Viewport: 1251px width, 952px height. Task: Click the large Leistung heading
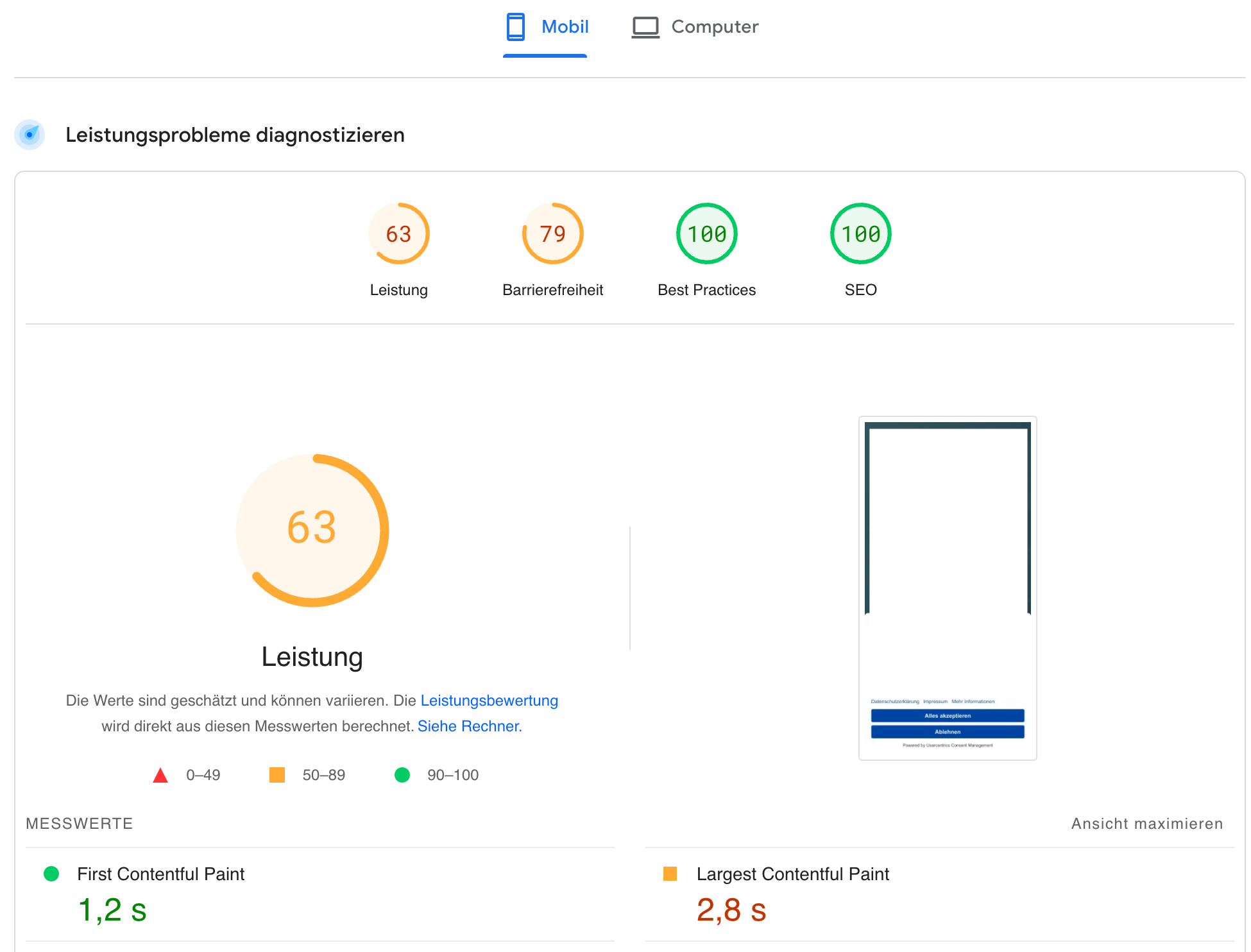coord(312,657)
